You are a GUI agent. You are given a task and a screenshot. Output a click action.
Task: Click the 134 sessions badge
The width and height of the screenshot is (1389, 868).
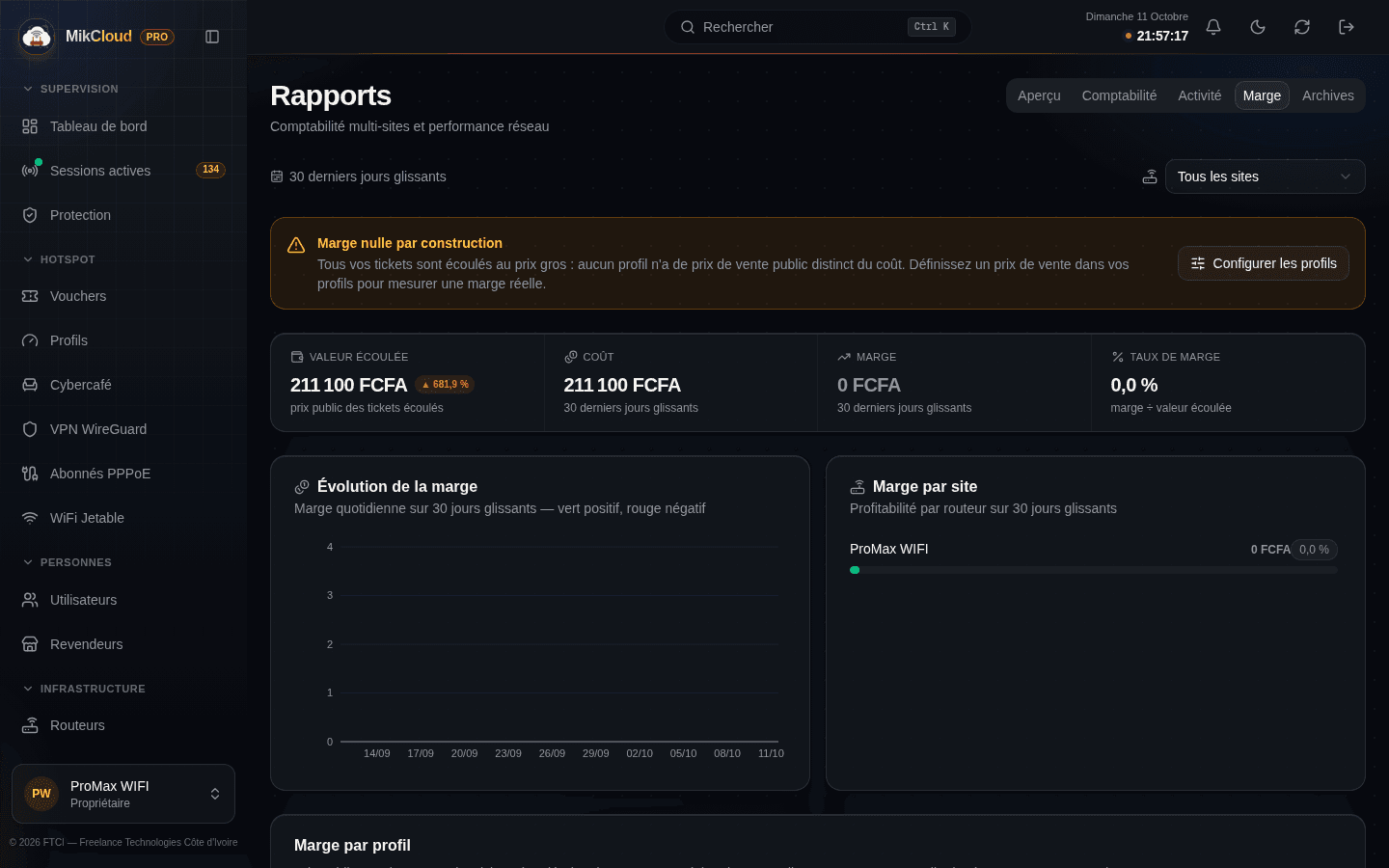(210, 170)
